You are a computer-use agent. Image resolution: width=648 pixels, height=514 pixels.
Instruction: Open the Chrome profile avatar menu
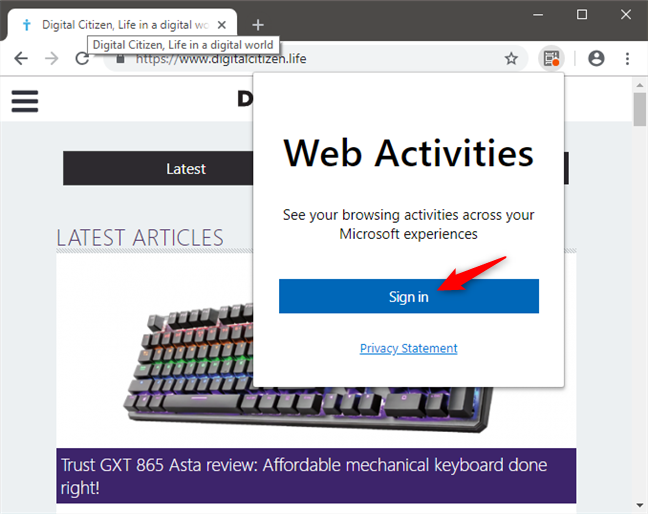point(596,59)
